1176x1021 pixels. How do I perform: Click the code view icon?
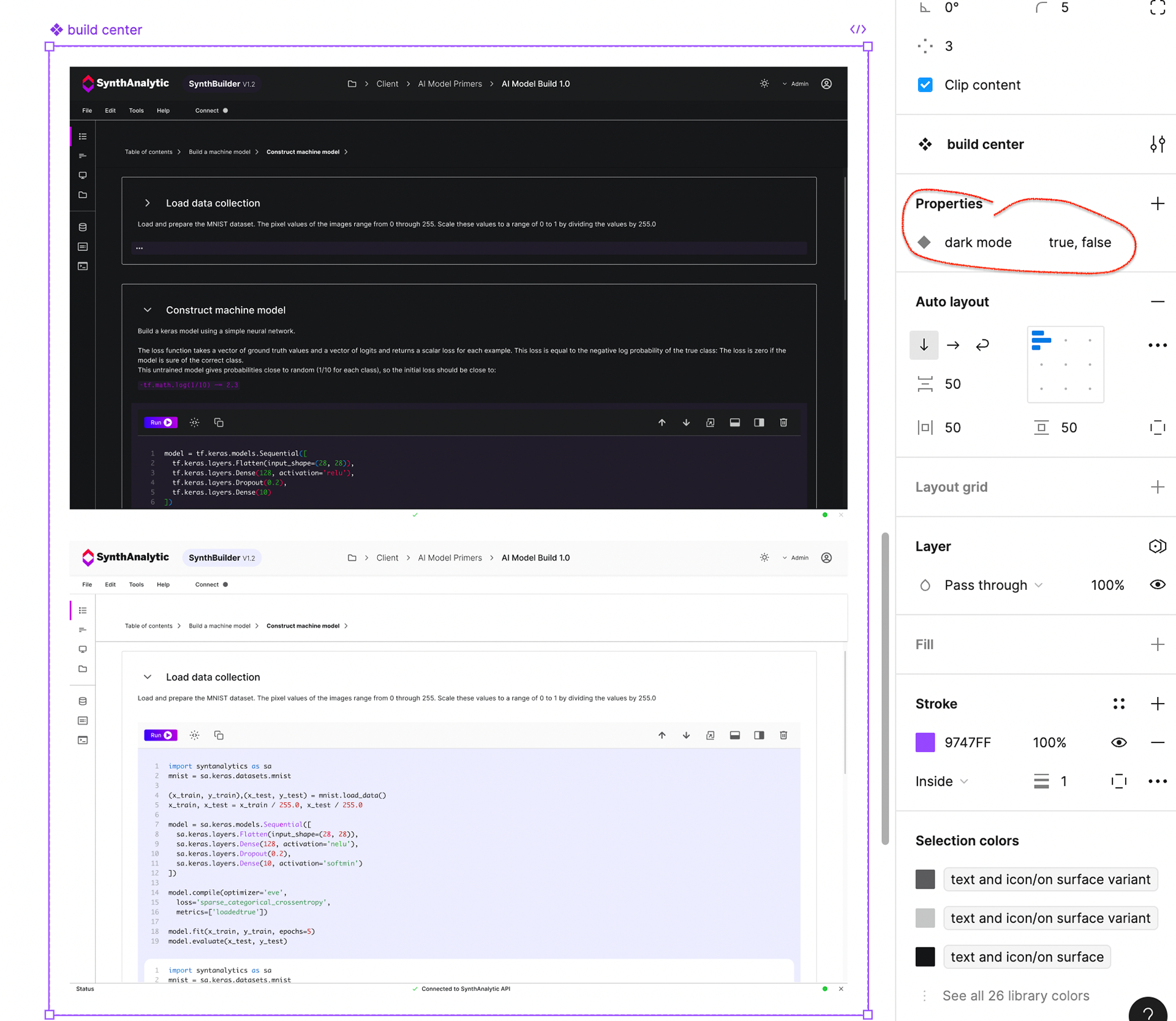point(858,29)
